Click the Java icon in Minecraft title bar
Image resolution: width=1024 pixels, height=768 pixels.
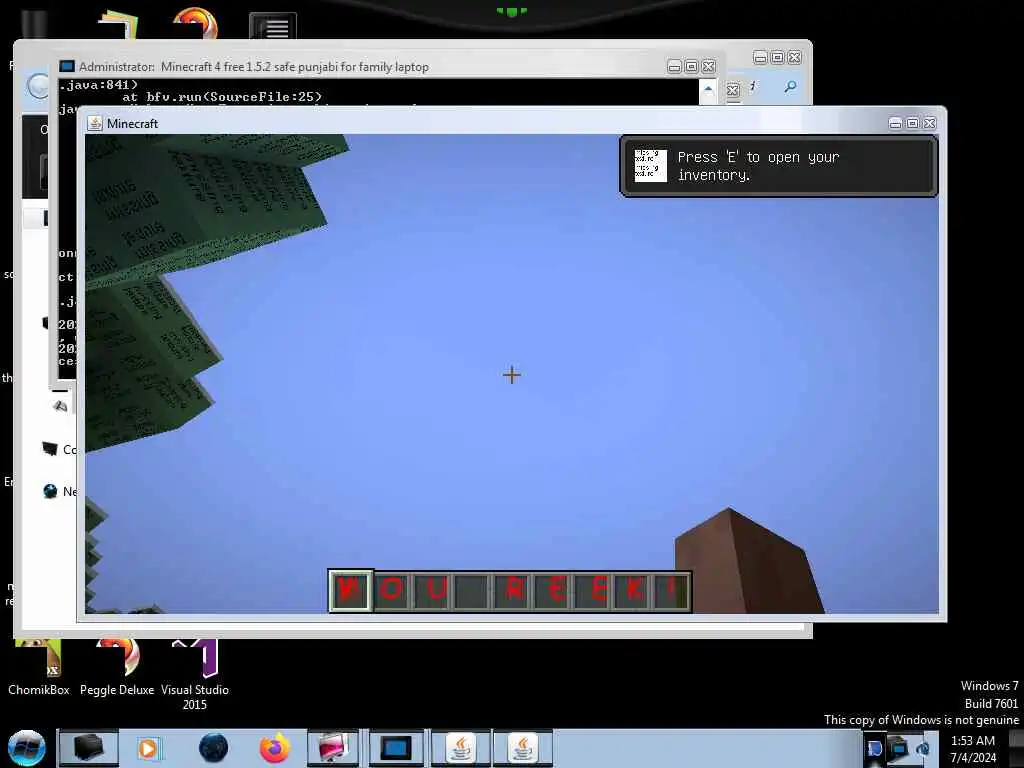tap(95, 123)
